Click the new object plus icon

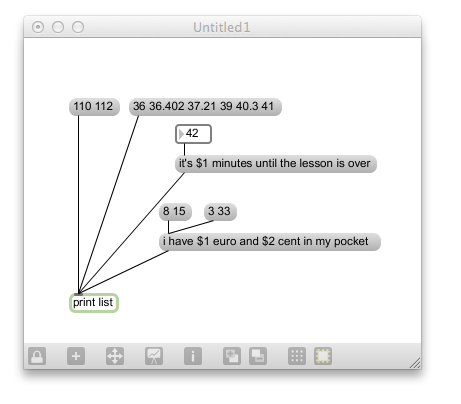pyautogui.click(x=76, y=356)
